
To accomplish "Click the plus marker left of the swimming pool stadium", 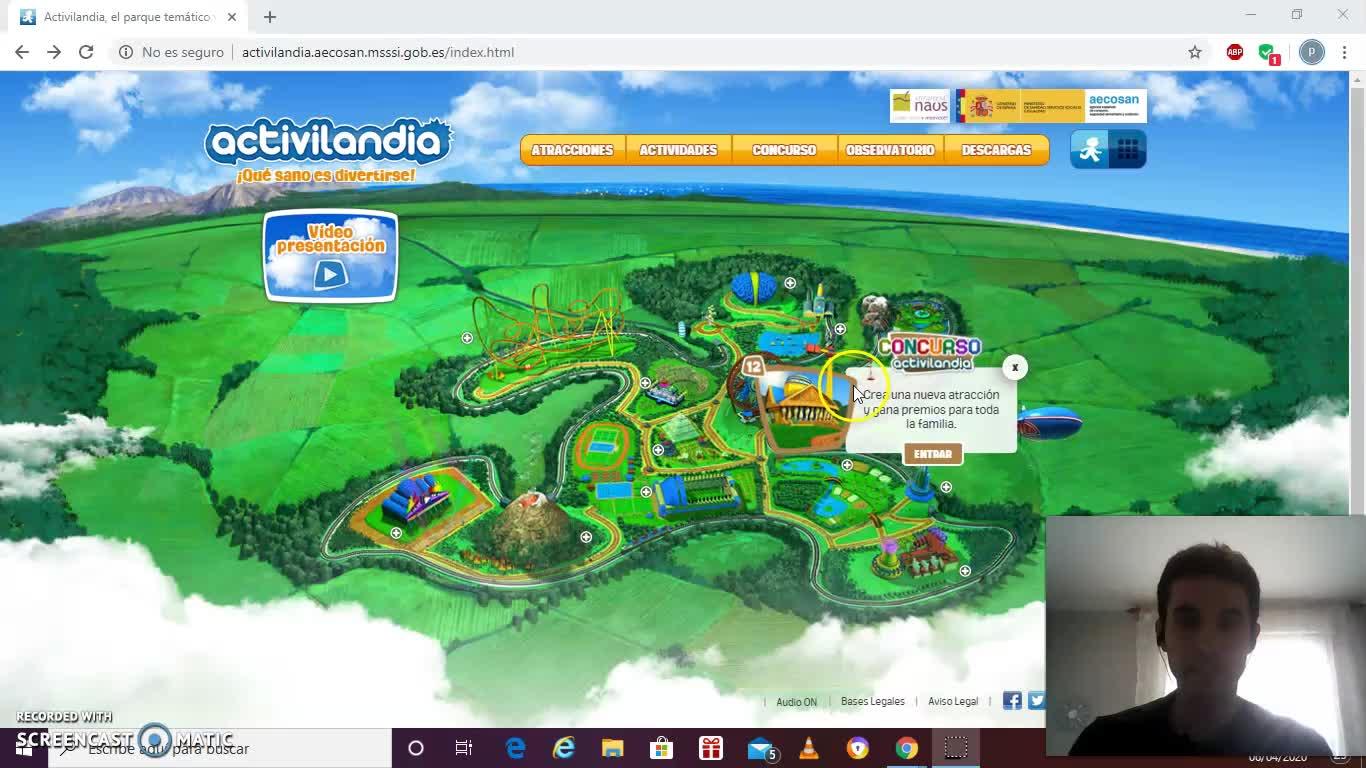I will (x=646, y=491).
